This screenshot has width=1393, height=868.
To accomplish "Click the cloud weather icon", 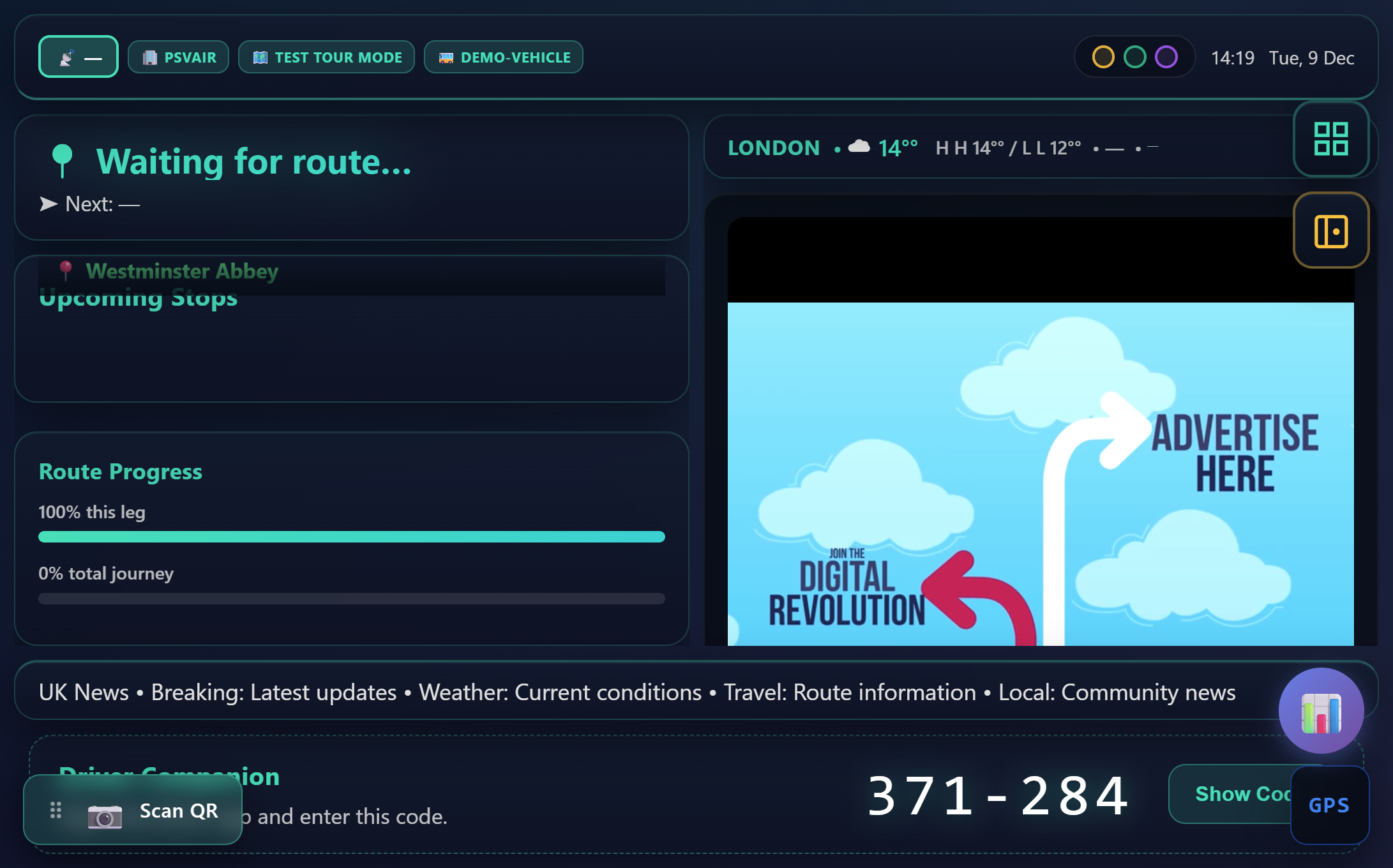I will (x=859, y=147).
